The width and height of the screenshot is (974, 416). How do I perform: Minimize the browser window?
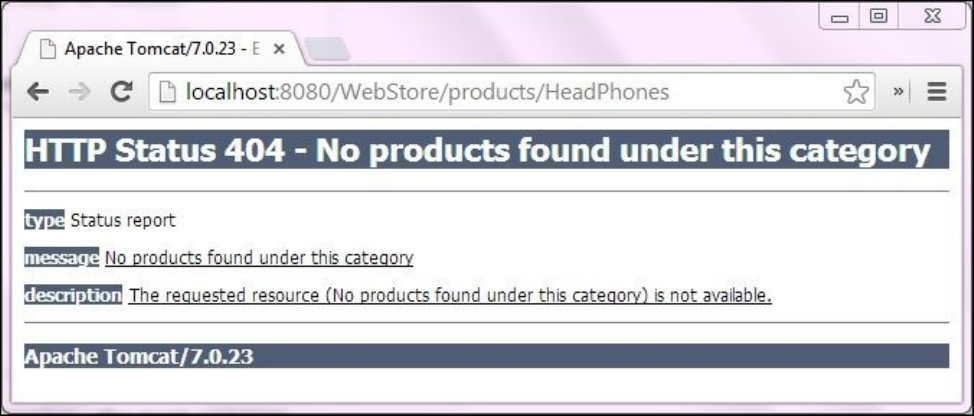(840, 17)
